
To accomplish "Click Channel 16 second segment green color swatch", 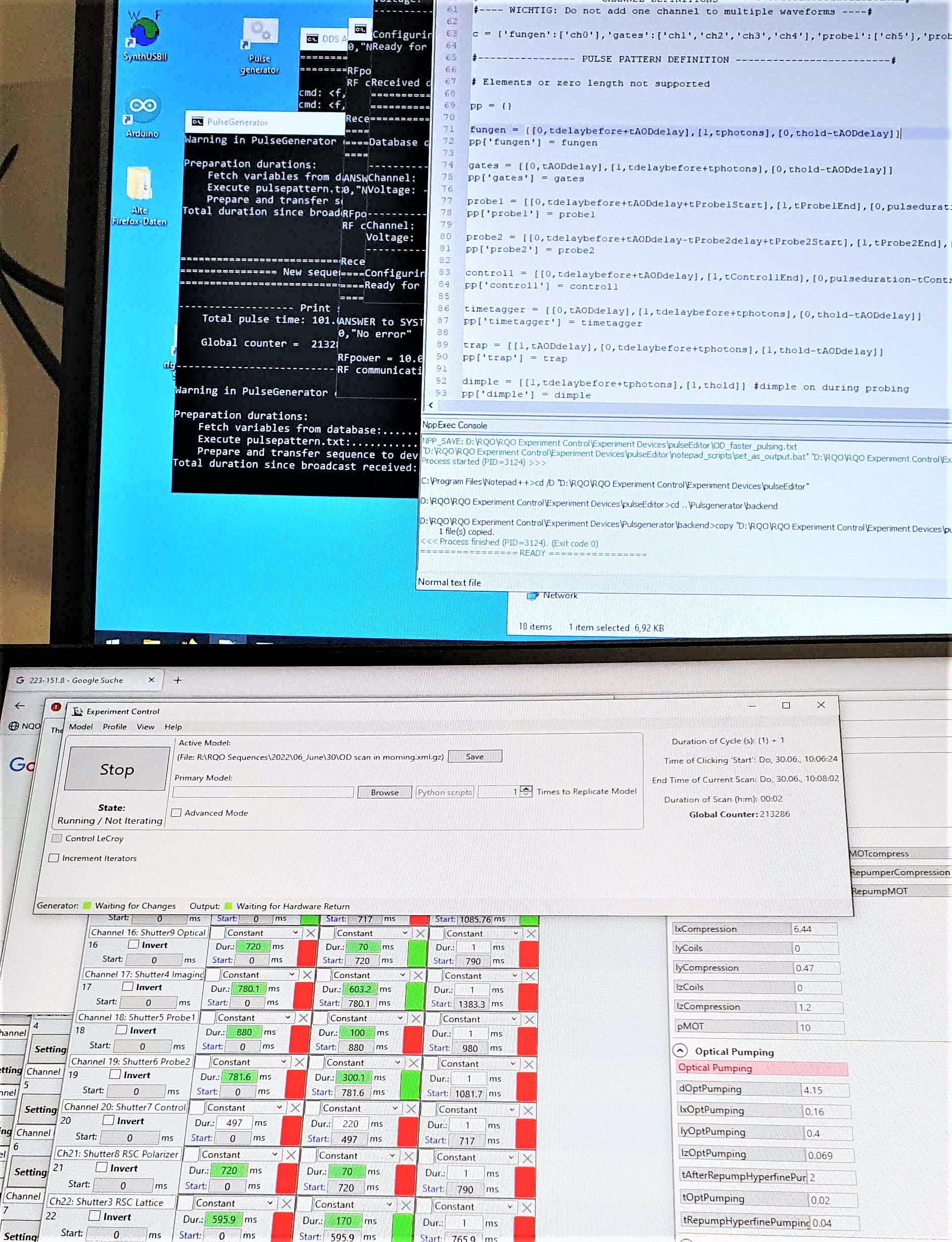I will tap(417, 954).
